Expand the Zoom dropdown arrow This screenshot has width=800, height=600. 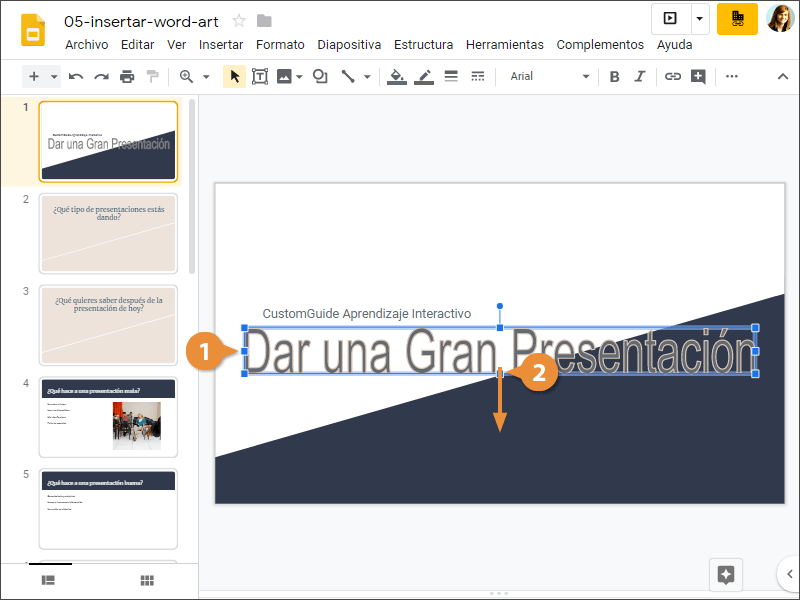click(206, 76)
